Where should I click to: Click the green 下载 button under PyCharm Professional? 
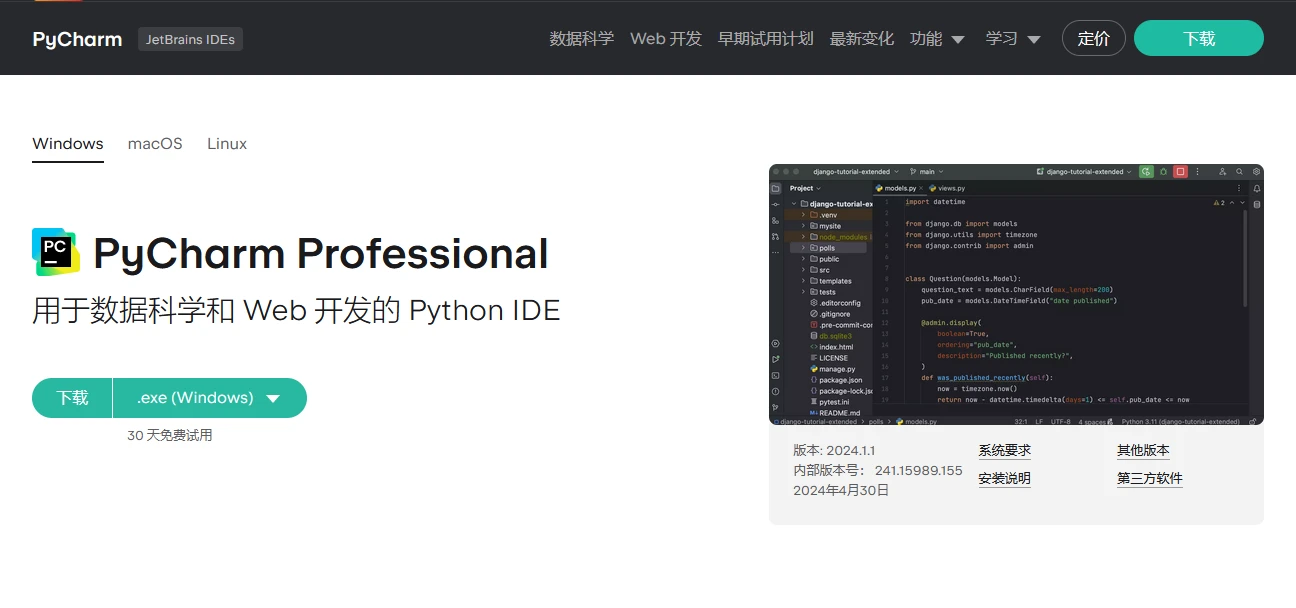tap(72, 398)
